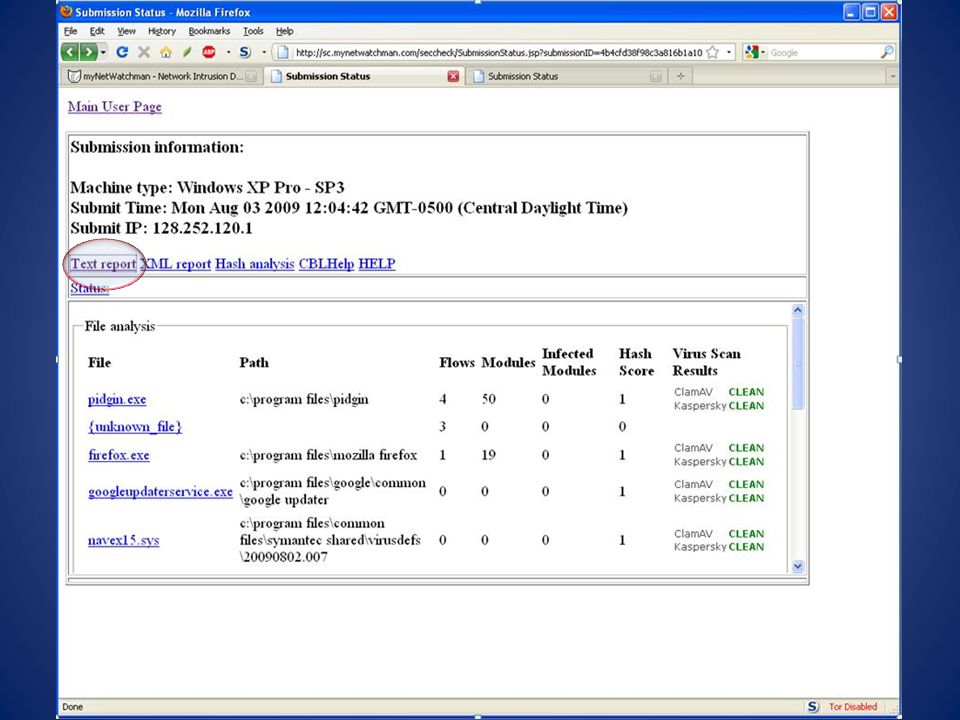The height and width of the screenshot is (720, 960).
Task: Open the HELP link
Action: (377, 264)
